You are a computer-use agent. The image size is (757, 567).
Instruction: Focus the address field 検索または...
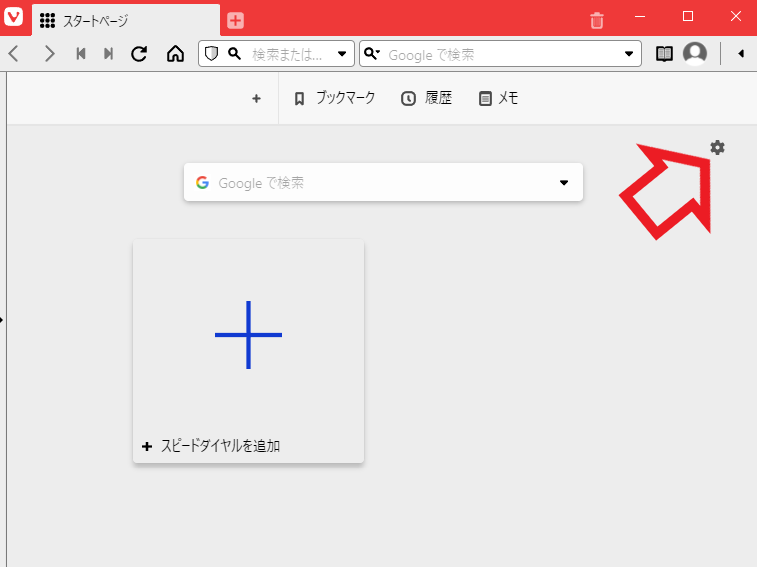[x=289, y=54]
